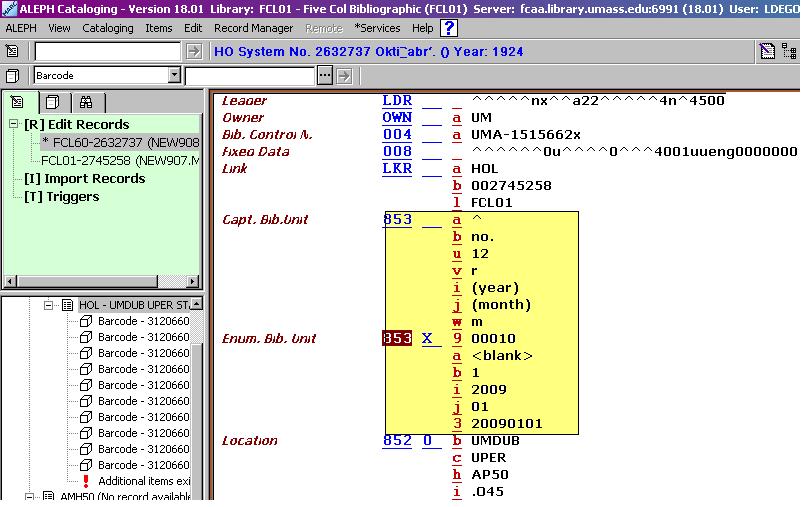The image size is (809, 507).
Task: Click the 852 Location tag link
Action: click(x=396, y=440)
